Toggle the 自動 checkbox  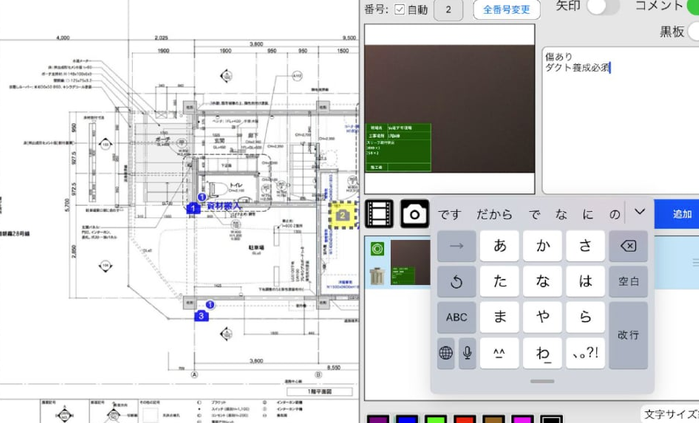(399, 9)
